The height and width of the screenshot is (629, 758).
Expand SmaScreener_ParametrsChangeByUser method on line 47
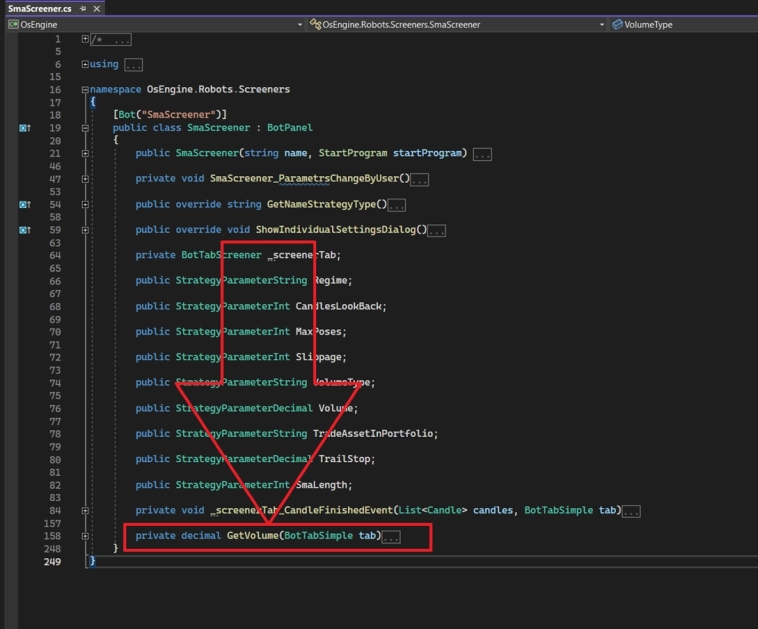(86, 179)
